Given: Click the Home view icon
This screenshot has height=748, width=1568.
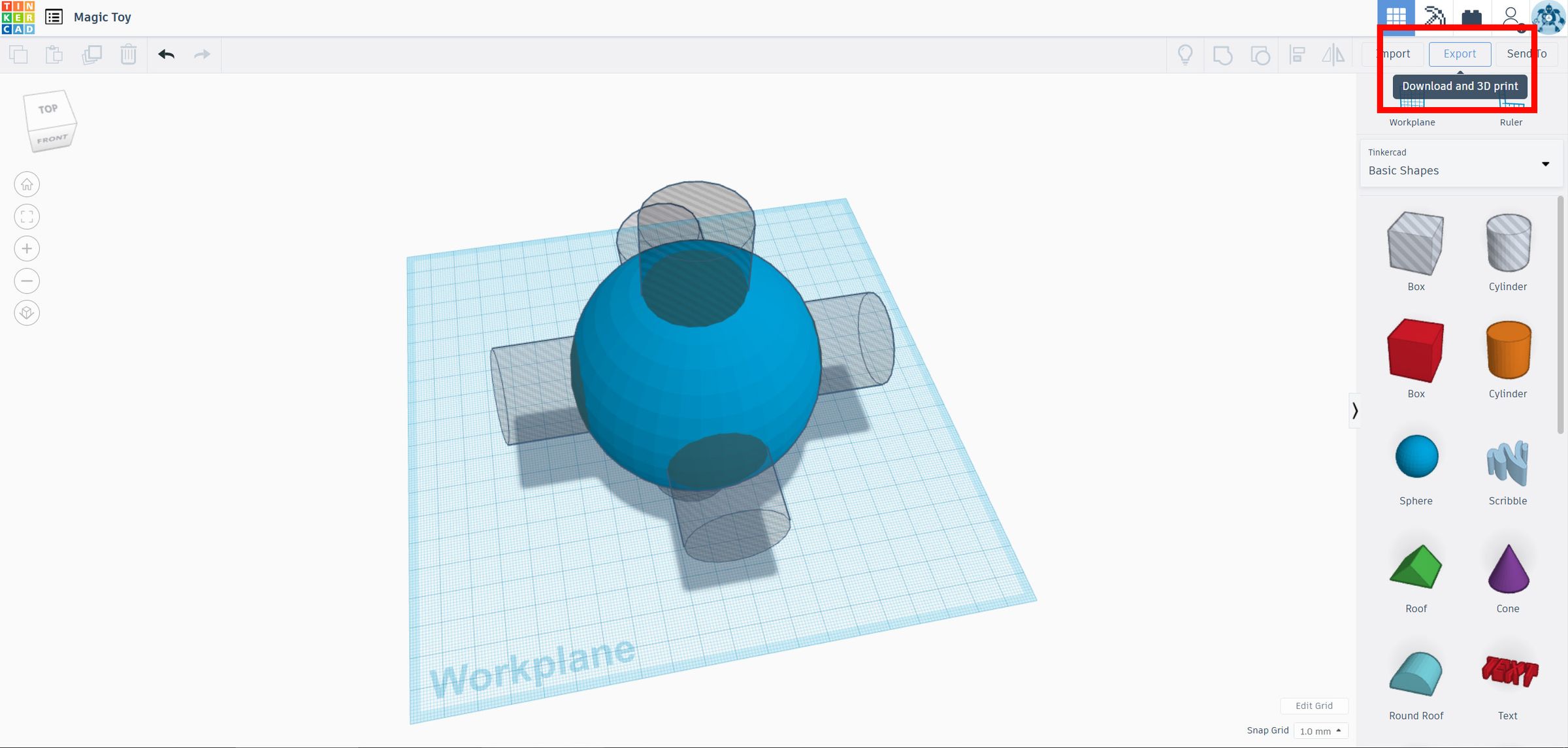Looking at the screenshot, I should (x=27, y=185).
